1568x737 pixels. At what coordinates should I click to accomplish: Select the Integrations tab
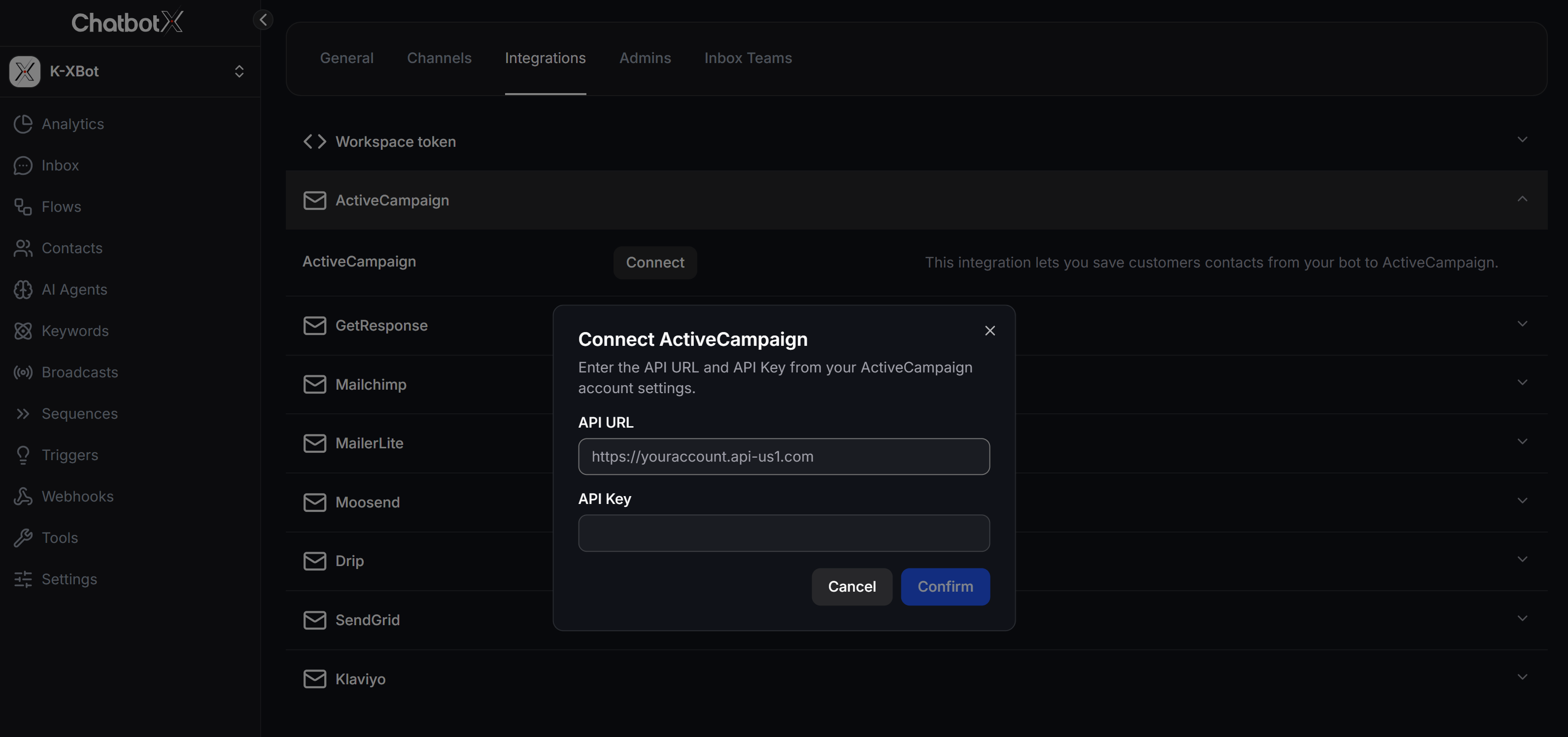[x=545, y=58]
